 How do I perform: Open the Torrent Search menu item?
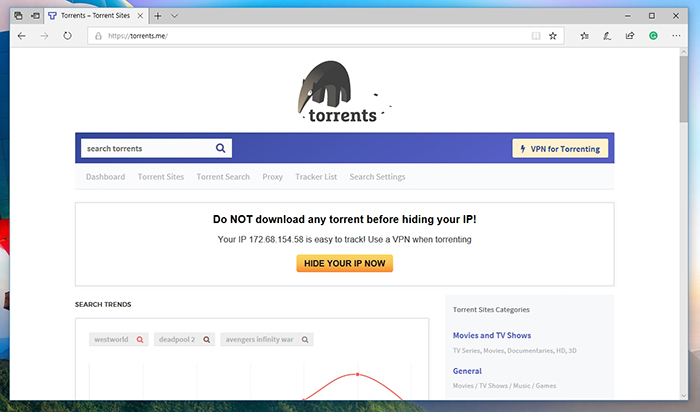pyautogui.click(x=223, y=177)
